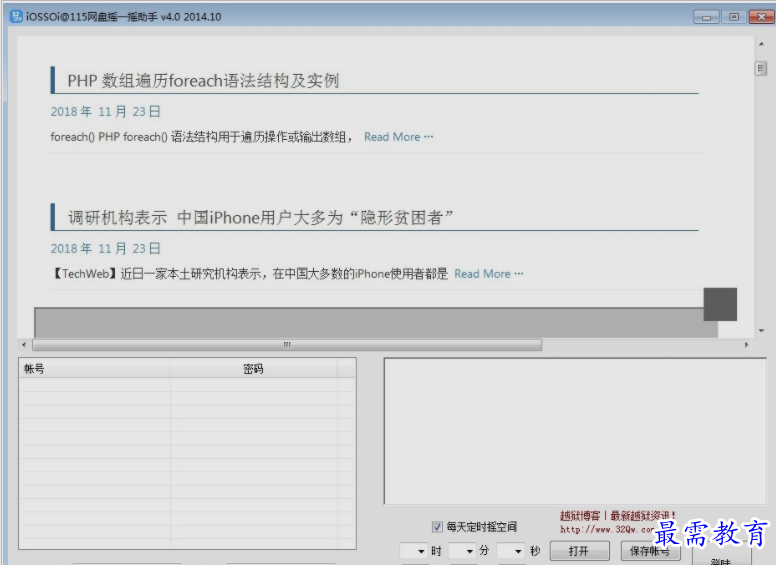Click the date under the iPhone article

(105, 248)
